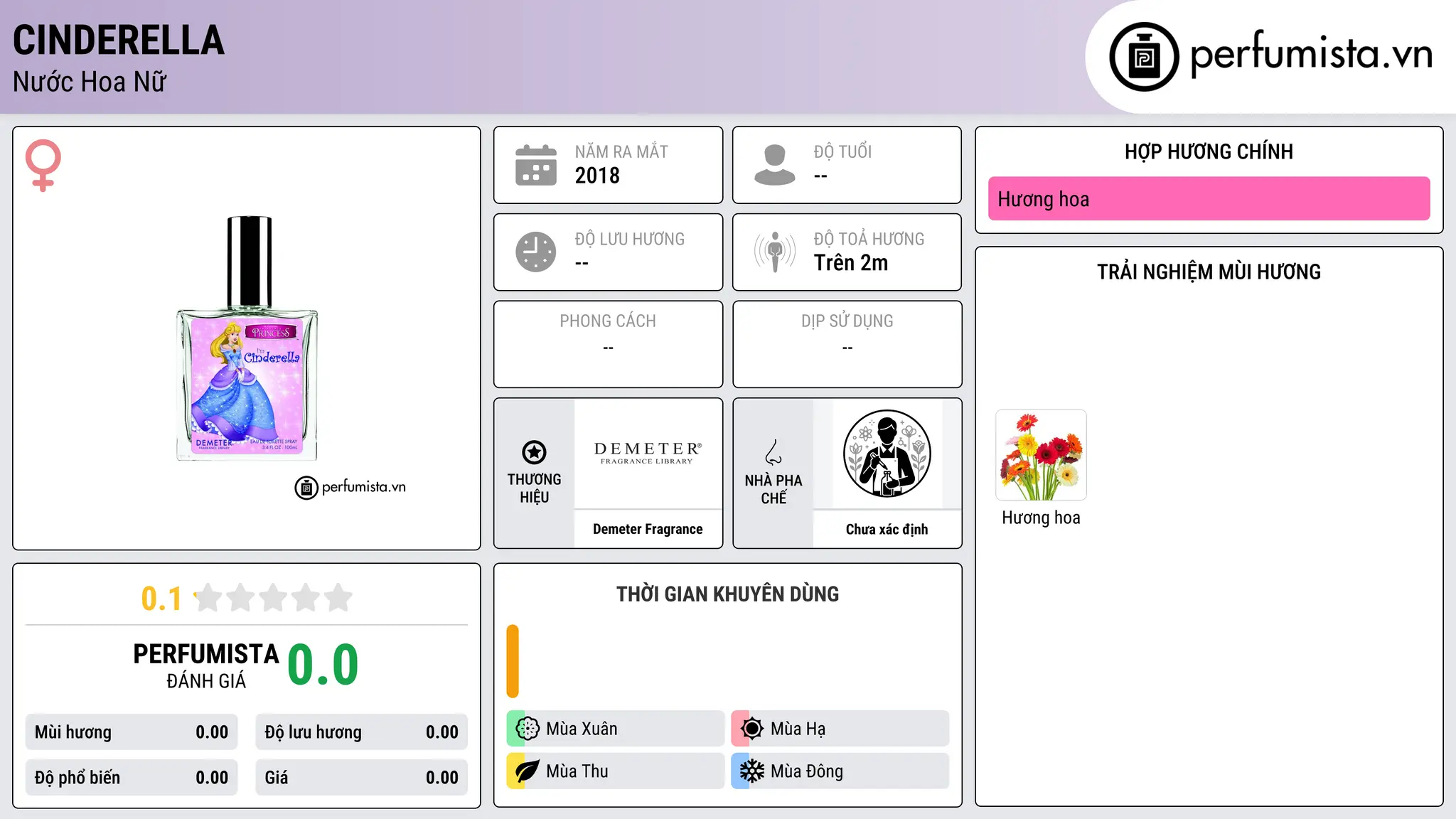The height and width of the screenshot is (819, 1456).
Task: Click the orange recommended-time vertical bar
Action: (513, 661)
